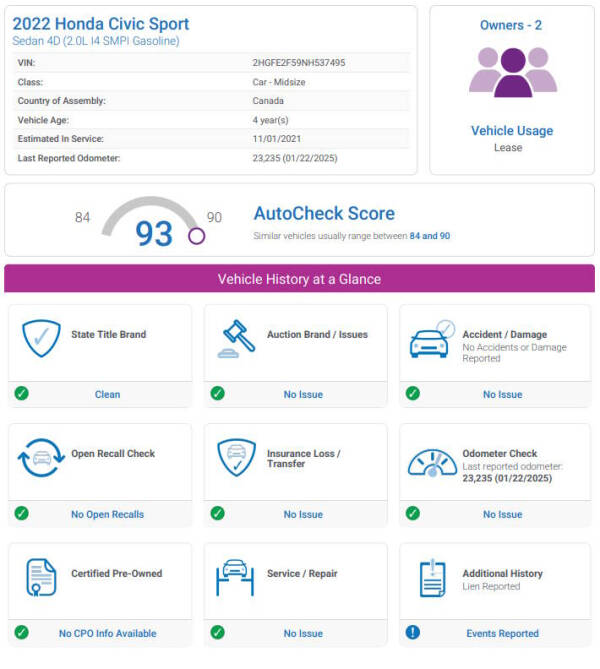Click the Insurance Loss / Transfer label
This screenshot has height=669, width=600.
(303, 459)
